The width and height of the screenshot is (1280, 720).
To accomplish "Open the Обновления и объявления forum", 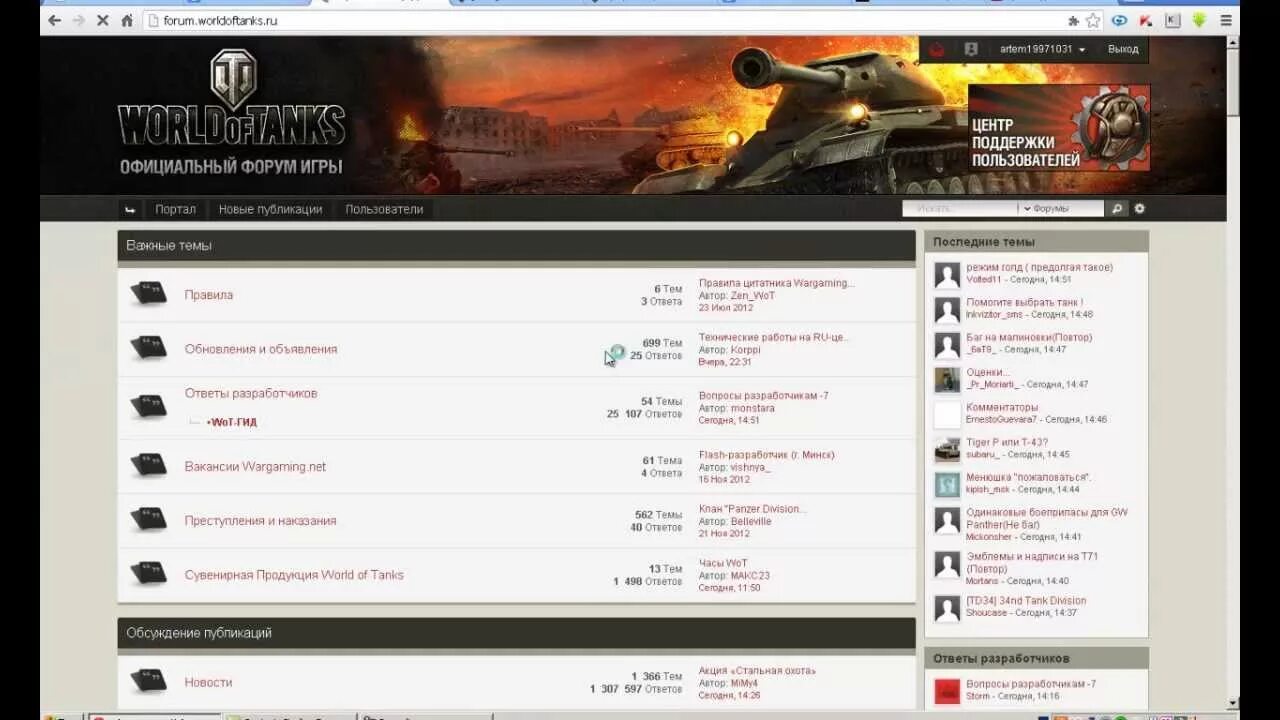I will coord(261,349).
